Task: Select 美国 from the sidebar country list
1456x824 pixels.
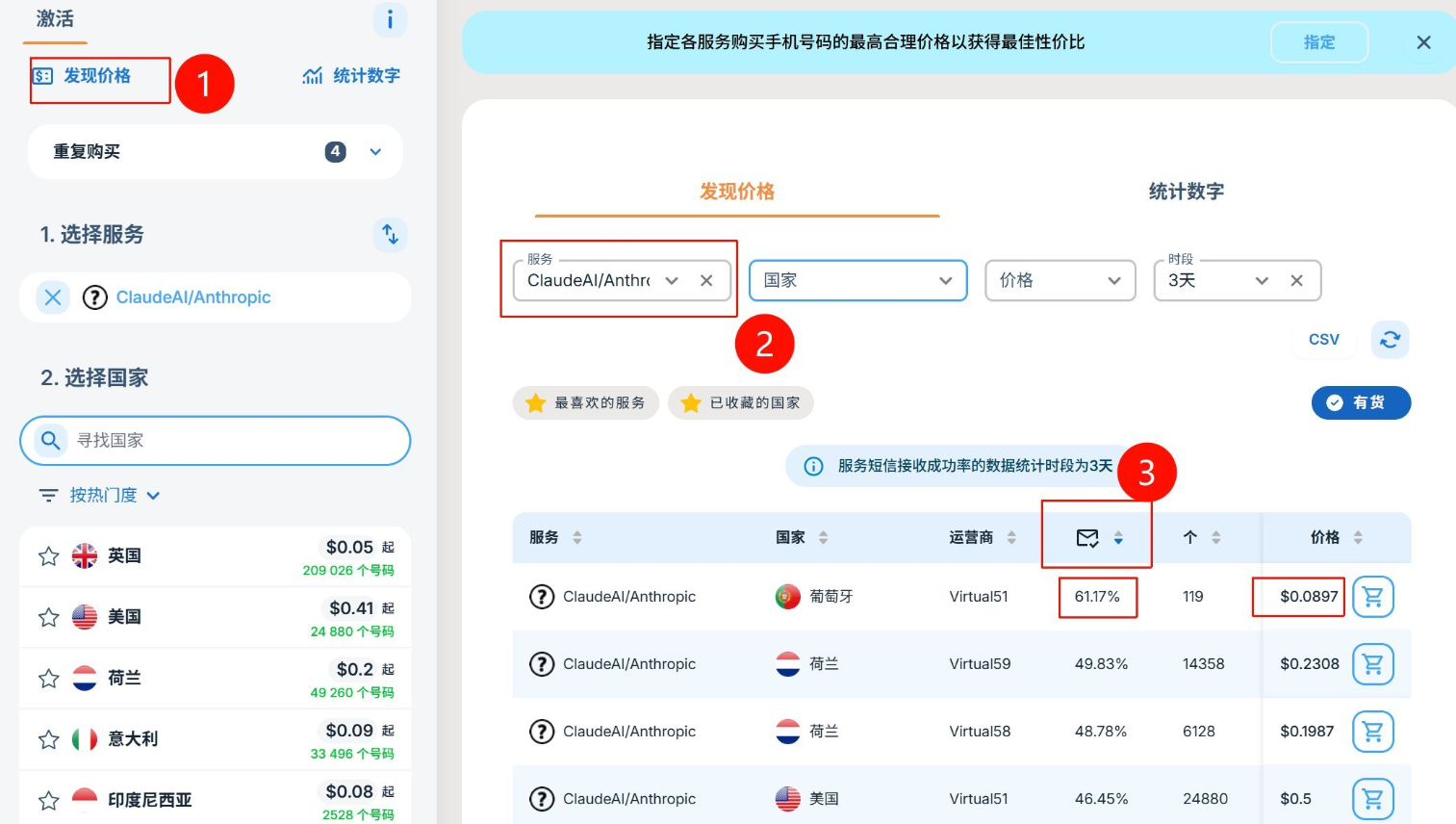Action: (216, 617)
